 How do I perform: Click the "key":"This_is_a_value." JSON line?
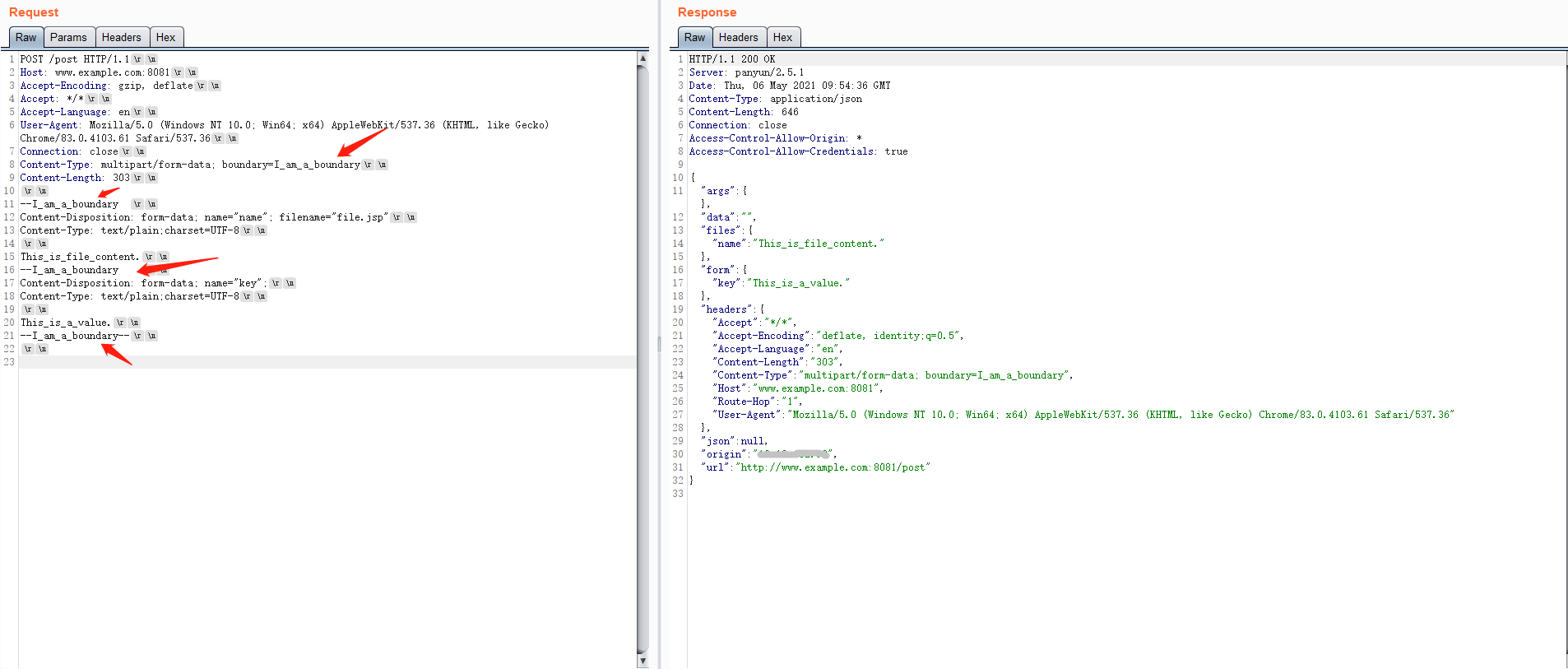(x=781, y=283)
